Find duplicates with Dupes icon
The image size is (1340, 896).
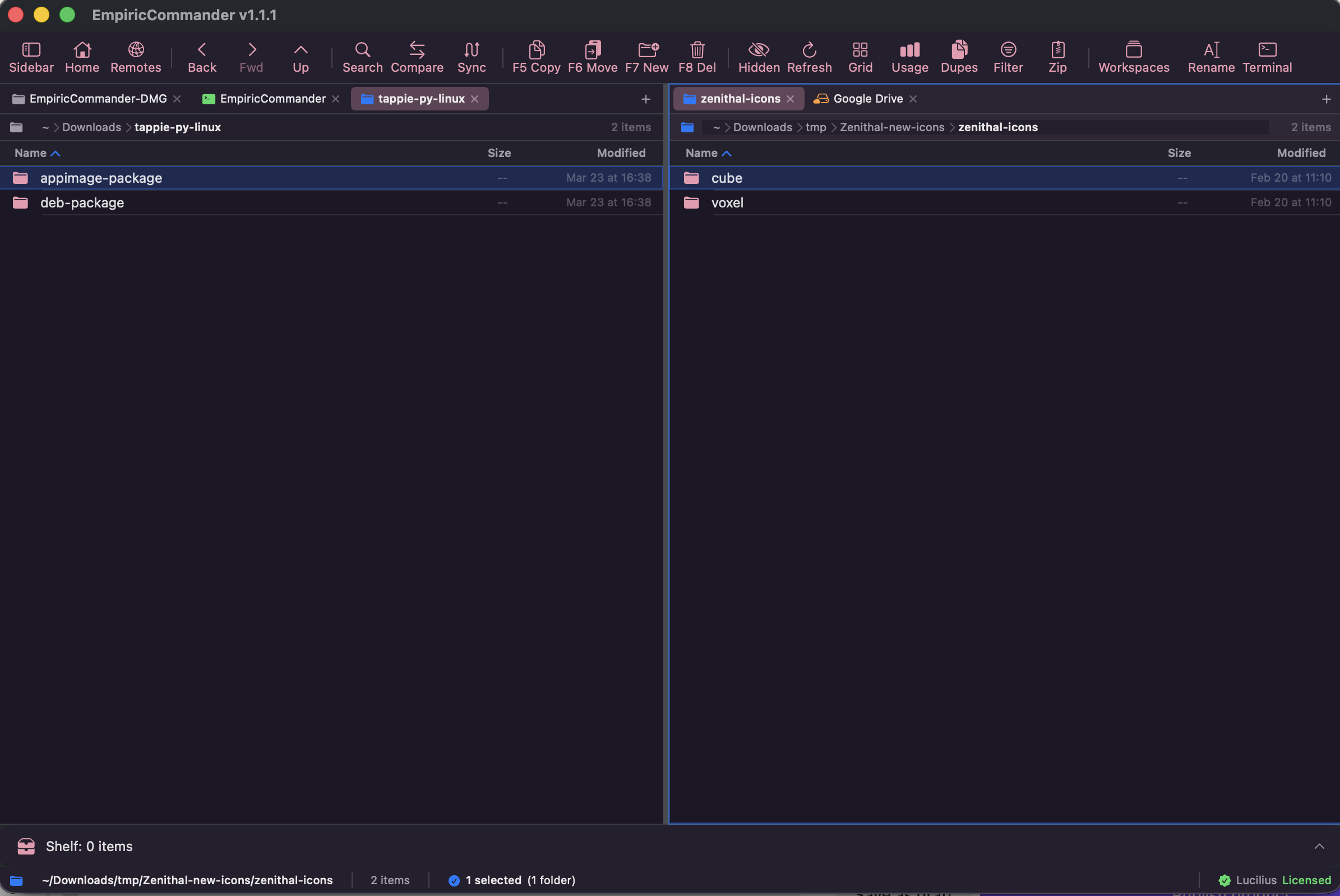[x=958, y=57]
